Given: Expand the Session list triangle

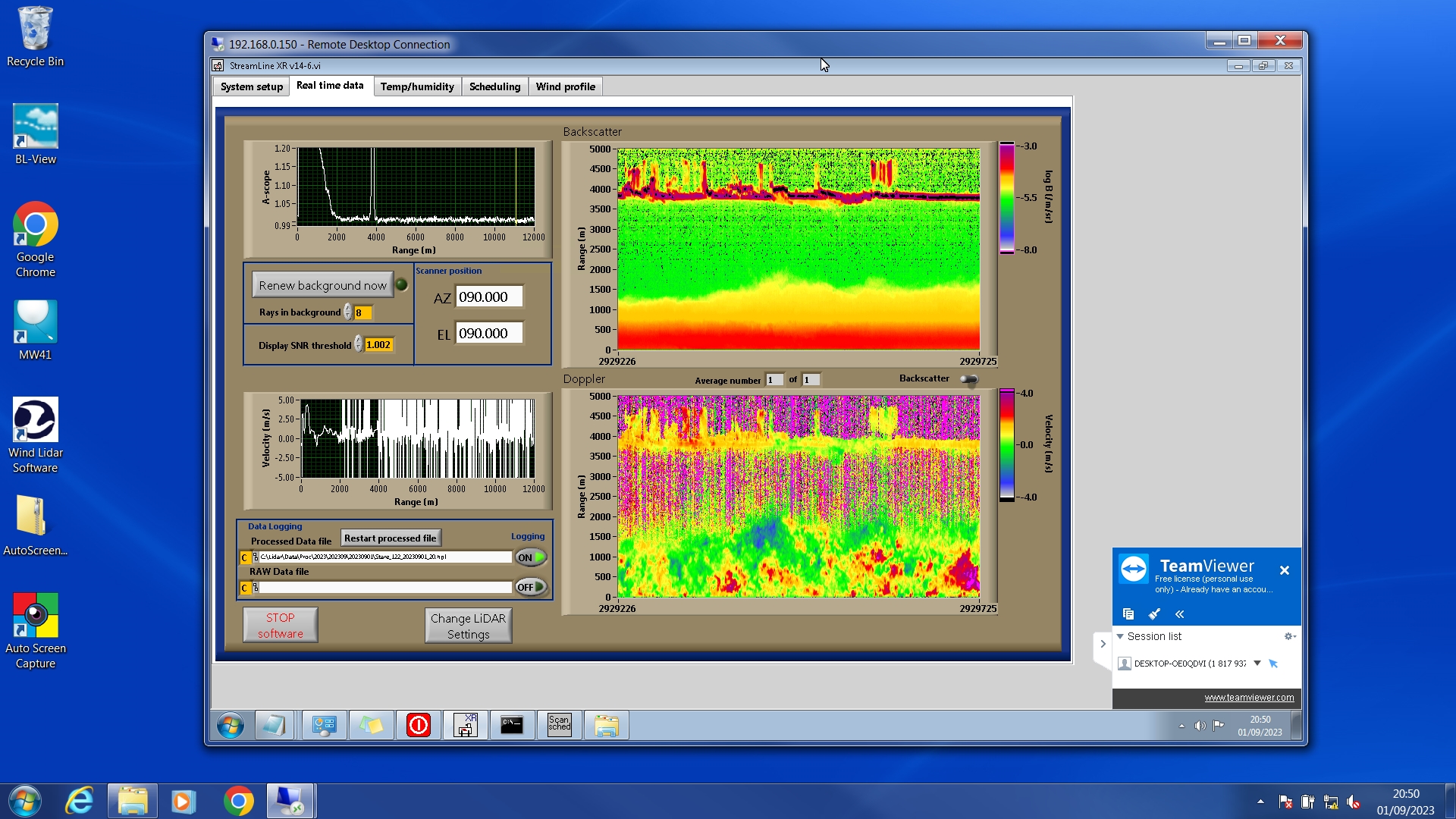Looking at the screenshot, I should point(1120,636).
